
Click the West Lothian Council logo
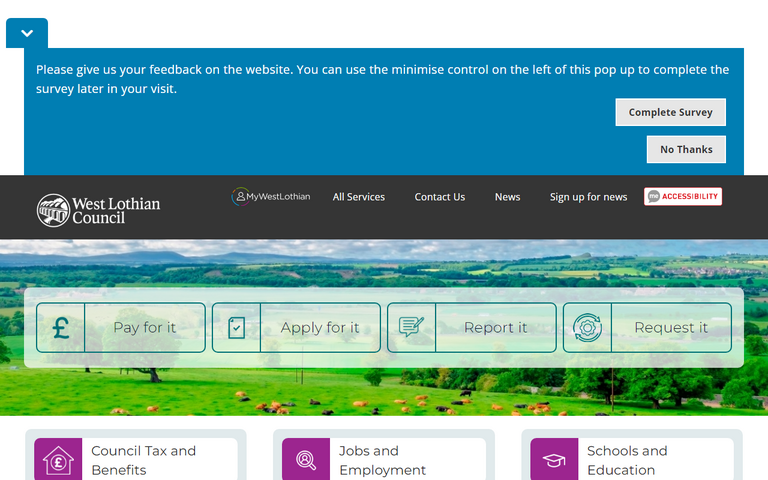click(99, 210)
